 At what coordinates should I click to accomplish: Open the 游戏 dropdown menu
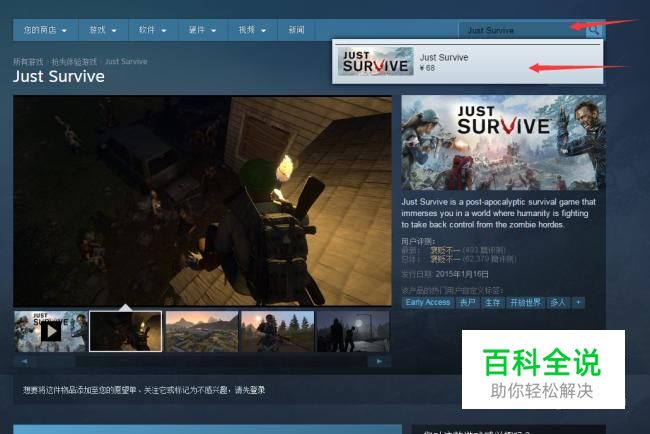[x=103, y=30]
